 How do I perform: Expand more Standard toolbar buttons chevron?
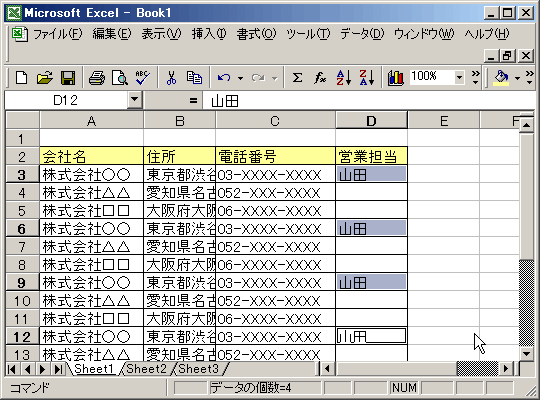point(476,78)
